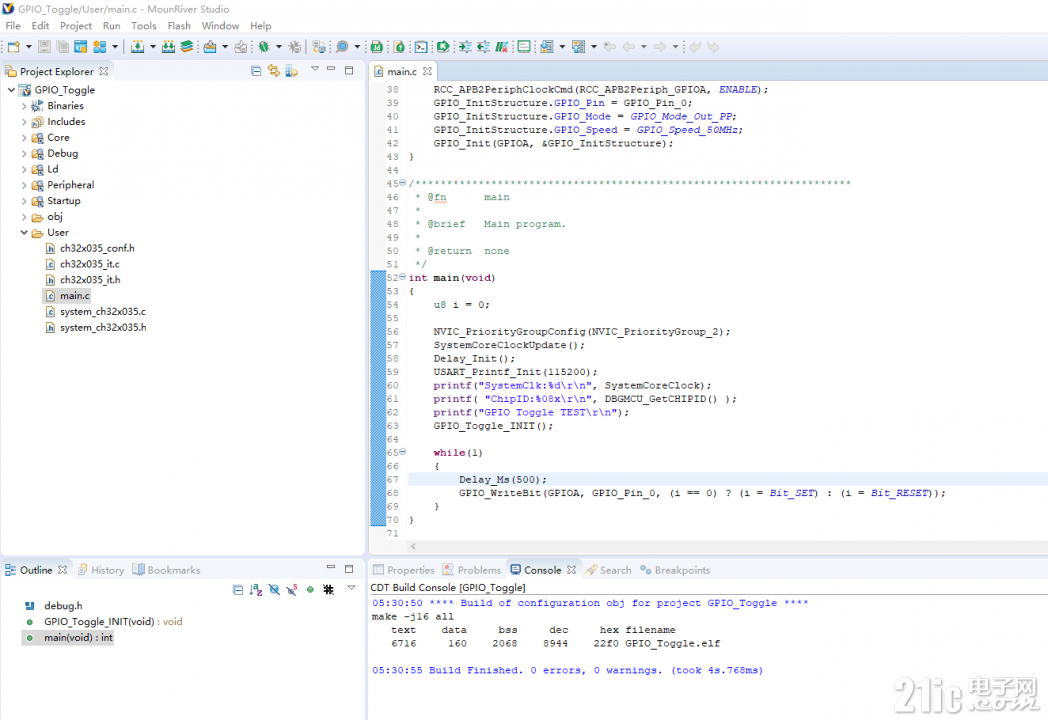Collapse the User folder
The image size is (1048, 720).
24,233
